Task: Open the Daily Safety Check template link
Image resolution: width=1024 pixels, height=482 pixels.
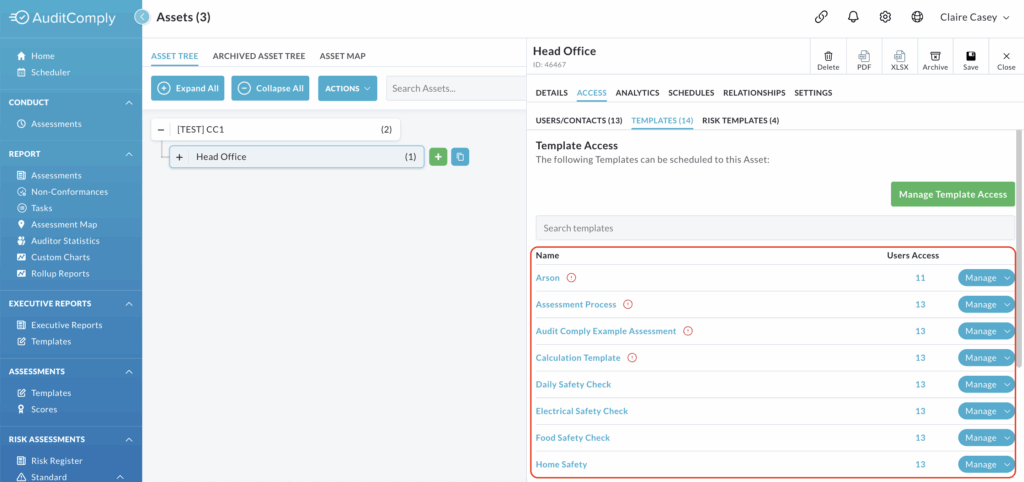Action: click(x=573, y=384)
